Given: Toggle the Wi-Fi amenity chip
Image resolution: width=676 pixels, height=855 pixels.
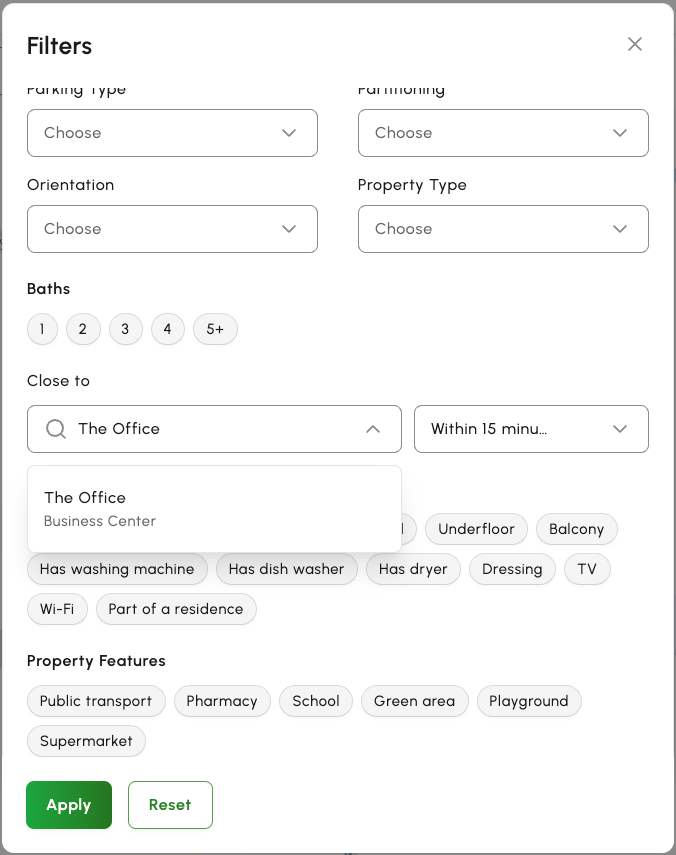Looking at the screenshot, I should pyautogui.click(x=57, y=609).
